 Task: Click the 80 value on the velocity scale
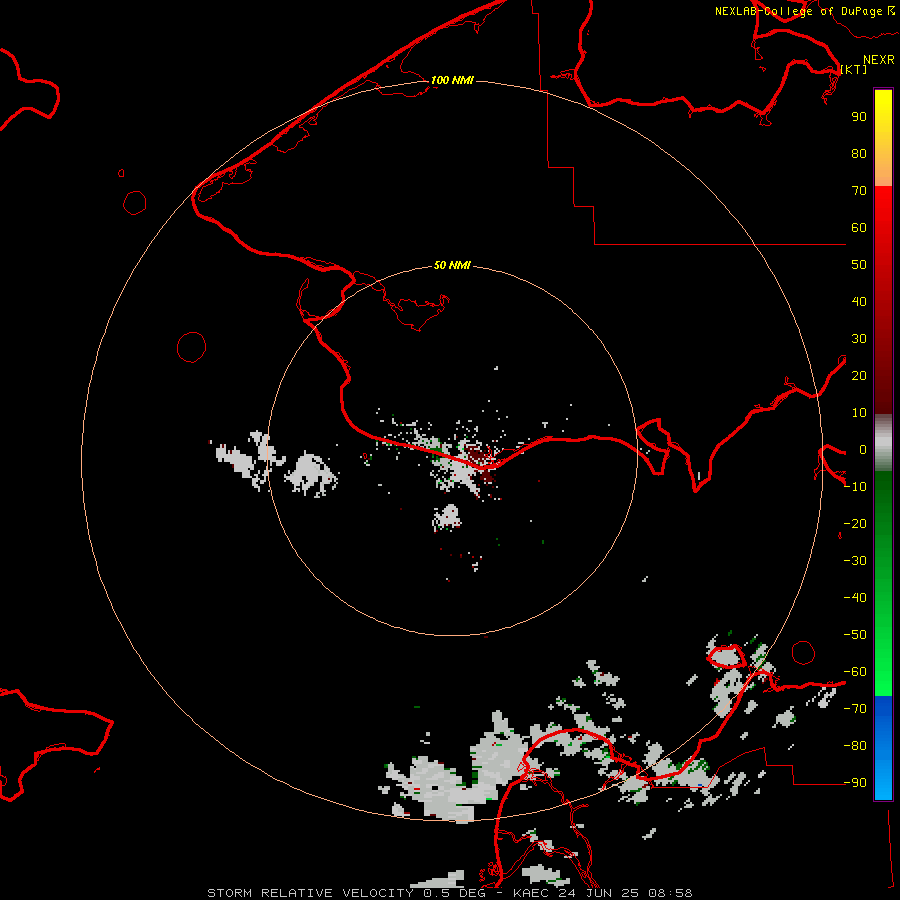859,153
